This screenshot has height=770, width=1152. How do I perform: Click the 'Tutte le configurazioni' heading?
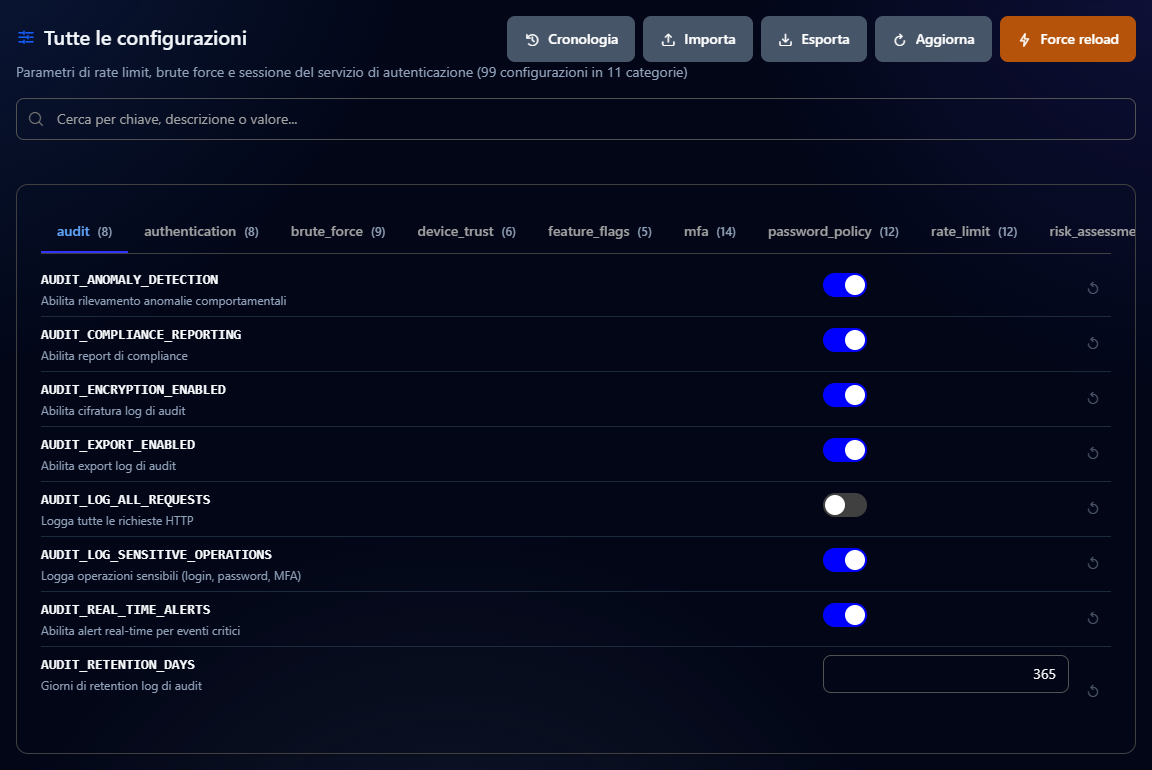pos(145,38)
